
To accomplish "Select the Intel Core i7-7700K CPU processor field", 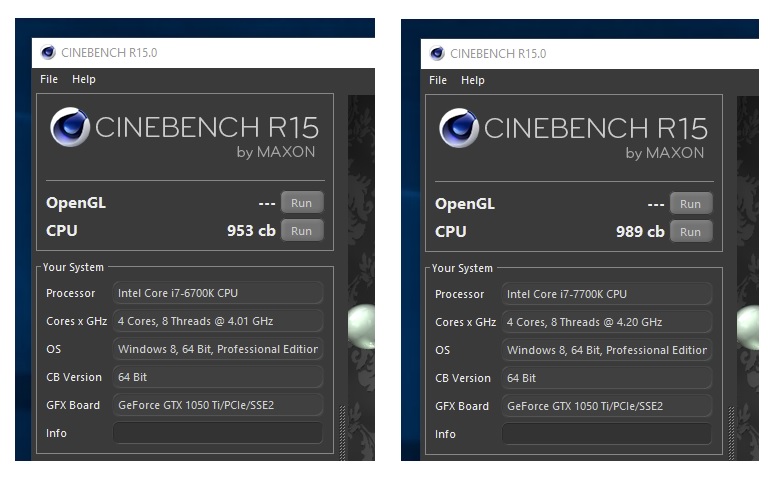I will tap(607, 294).
